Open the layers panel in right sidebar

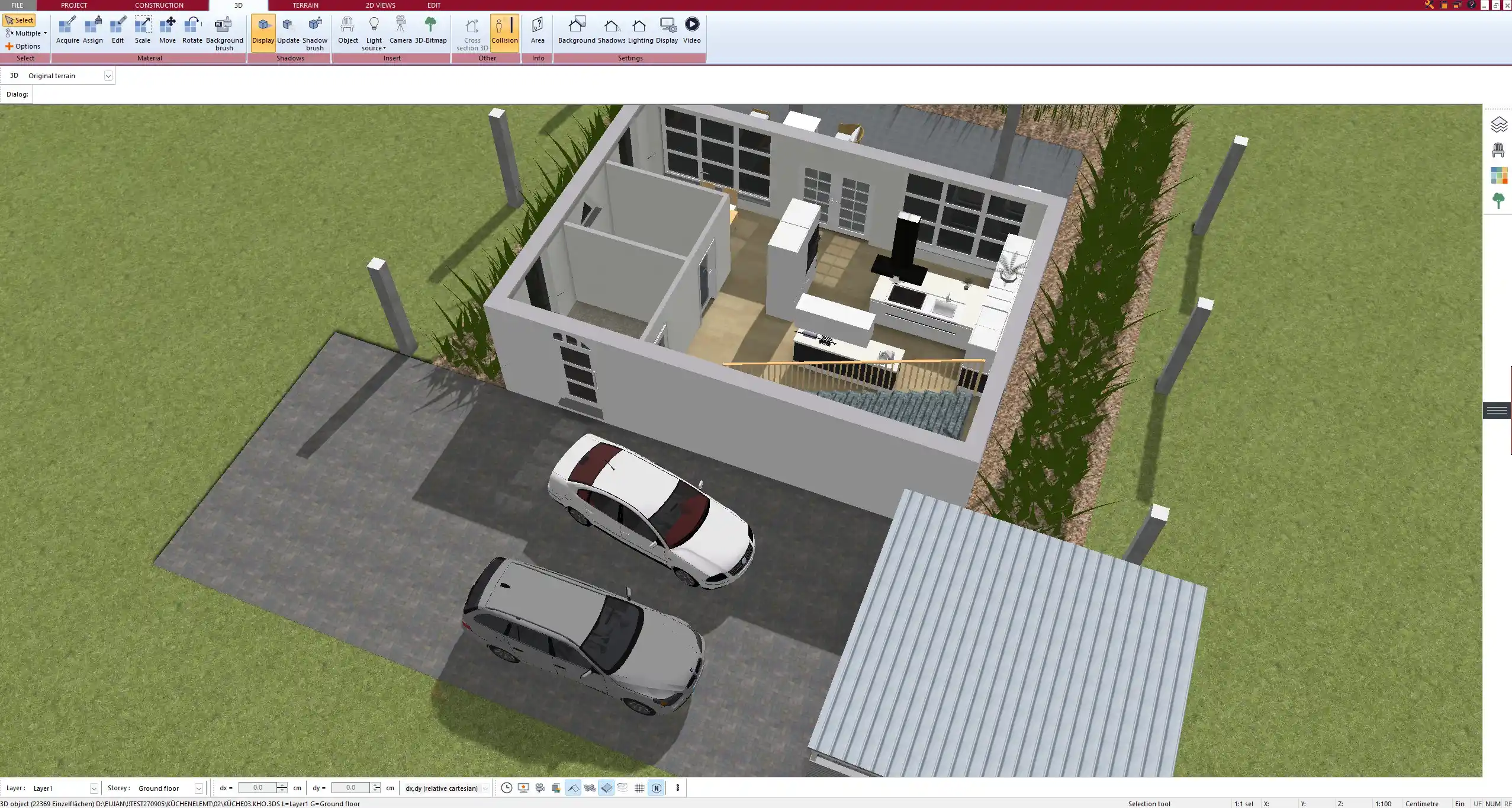(1498, 124)
